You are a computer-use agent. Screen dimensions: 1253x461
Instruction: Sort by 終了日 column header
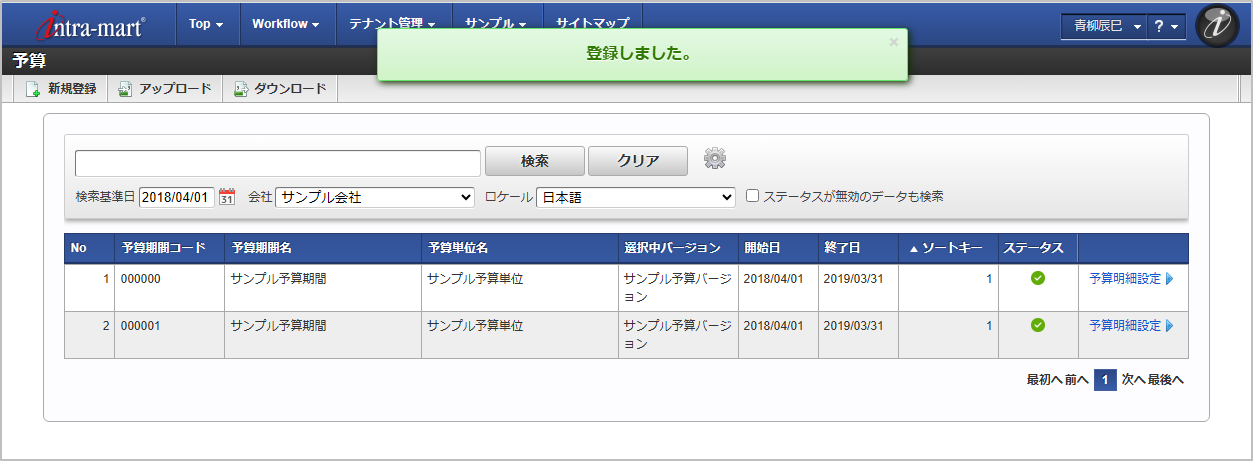858,248
